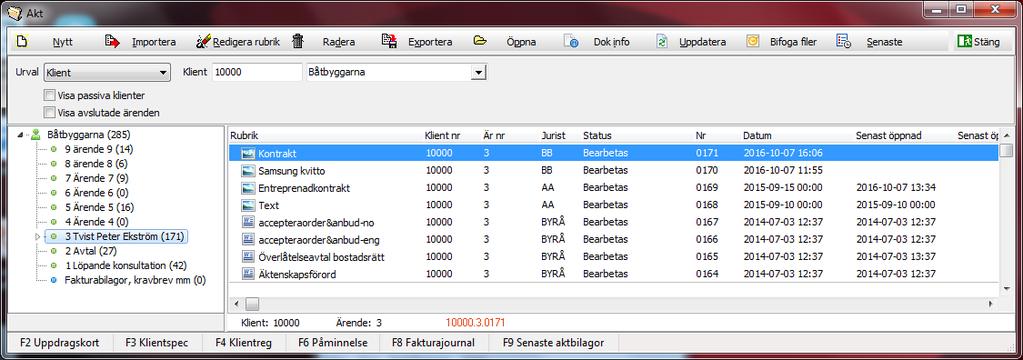Click the image icon beside Samsung kvitto
This screenshot has height=360, width=1023.
(x=248, y=171)
